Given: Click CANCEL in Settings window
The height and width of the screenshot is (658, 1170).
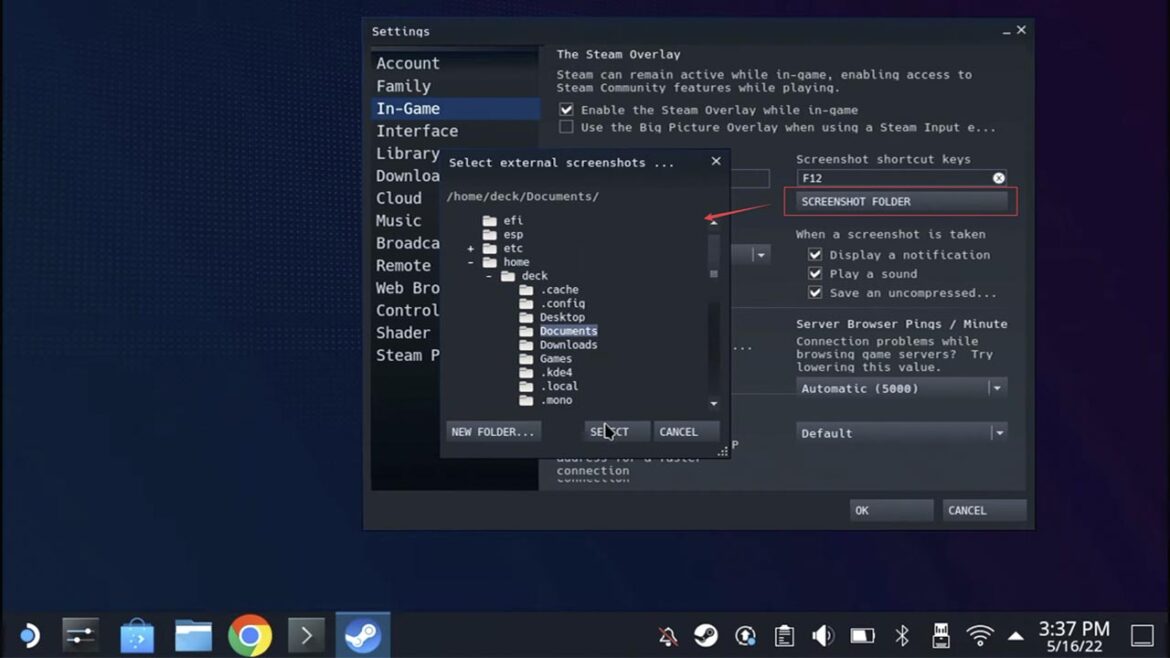Looking at the screenshot, I should tap(983, 510).
